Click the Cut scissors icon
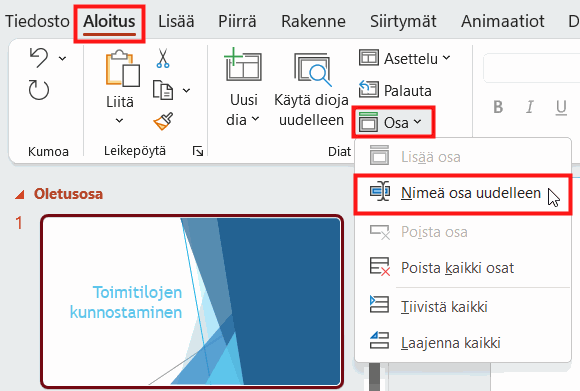The height and width of the screenshot is (391, 580). tap(163, 58)
